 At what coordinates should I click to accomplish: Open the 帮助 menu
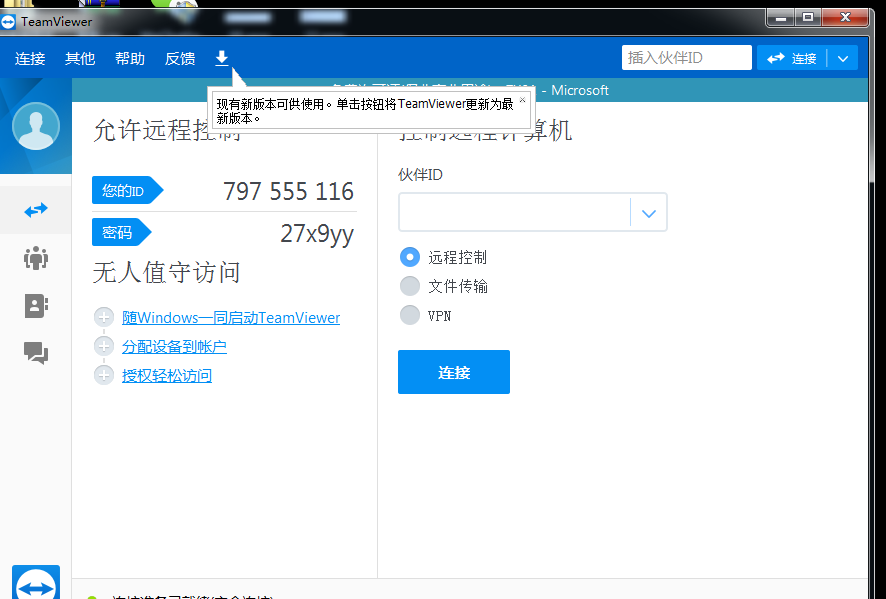129,58
